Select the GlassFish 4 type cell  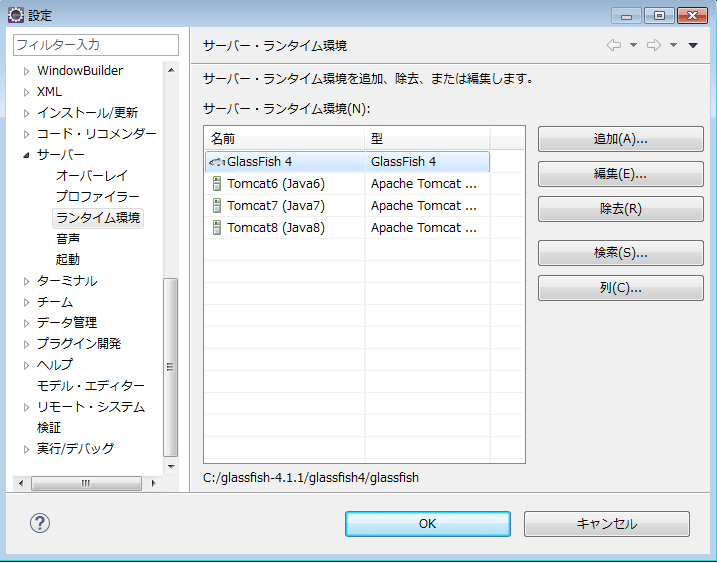[x=427, y=162]
